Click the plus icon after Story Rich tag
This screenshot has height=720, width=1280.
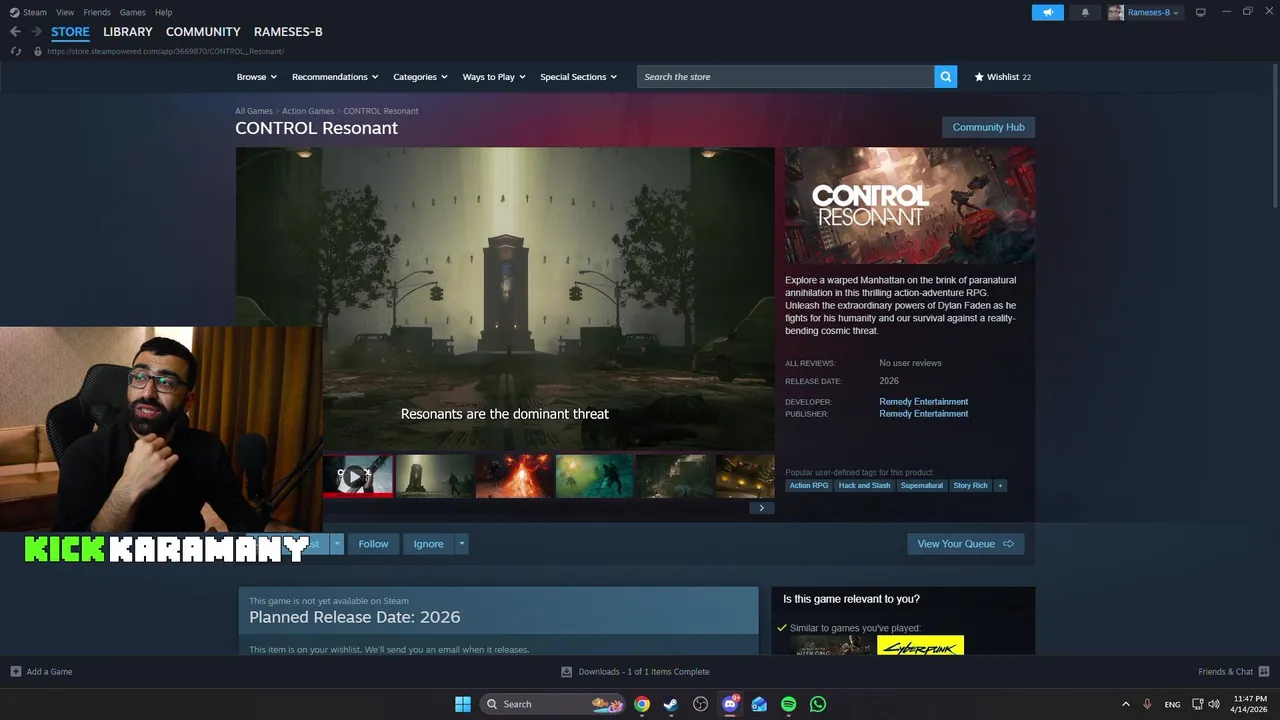coord(1000,486)
